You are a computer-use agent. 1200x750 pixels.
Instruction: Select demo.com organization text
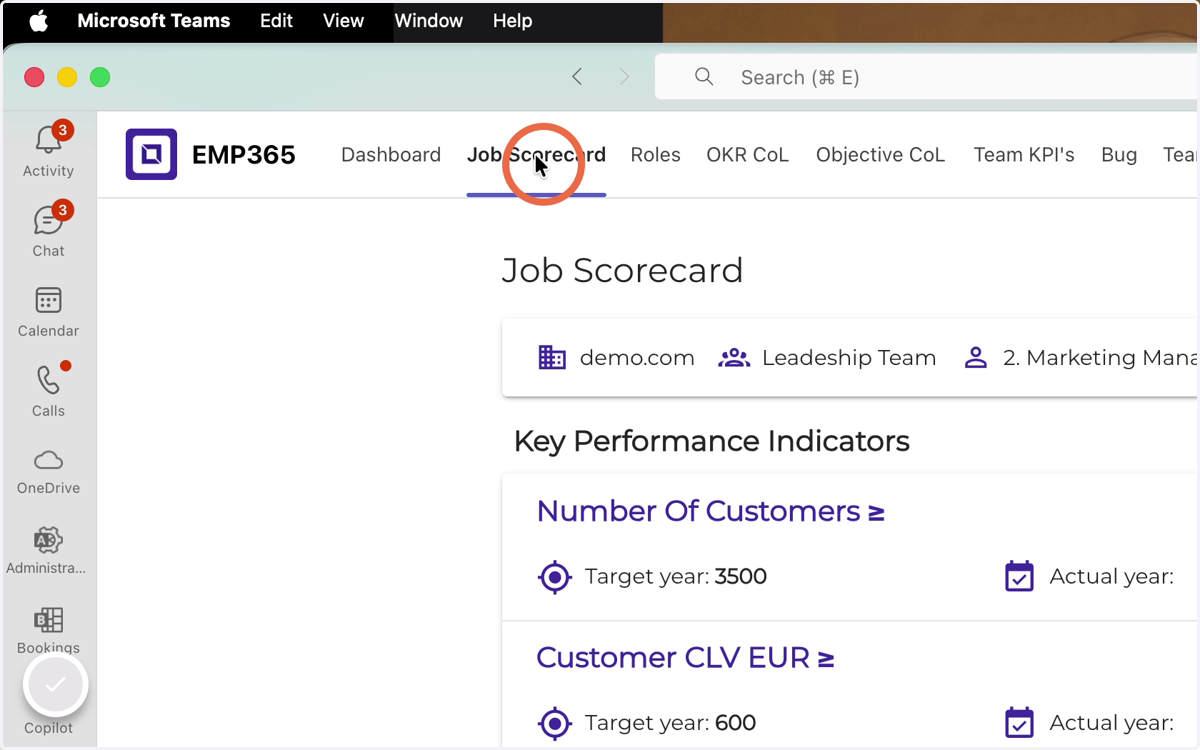637,358
